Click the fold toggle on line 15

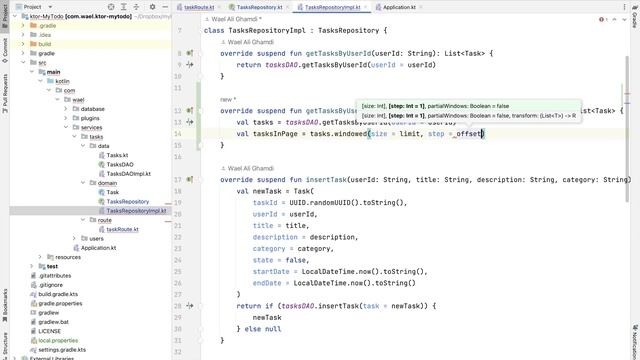(200, 145)
